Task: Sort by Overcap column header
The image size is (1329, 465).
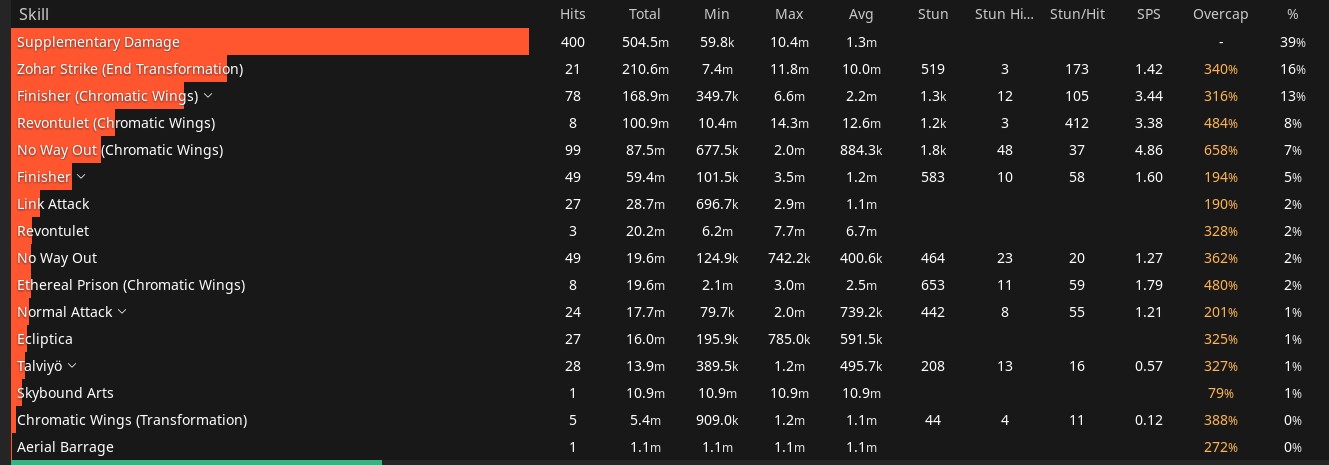Action: click(1220, 14)
